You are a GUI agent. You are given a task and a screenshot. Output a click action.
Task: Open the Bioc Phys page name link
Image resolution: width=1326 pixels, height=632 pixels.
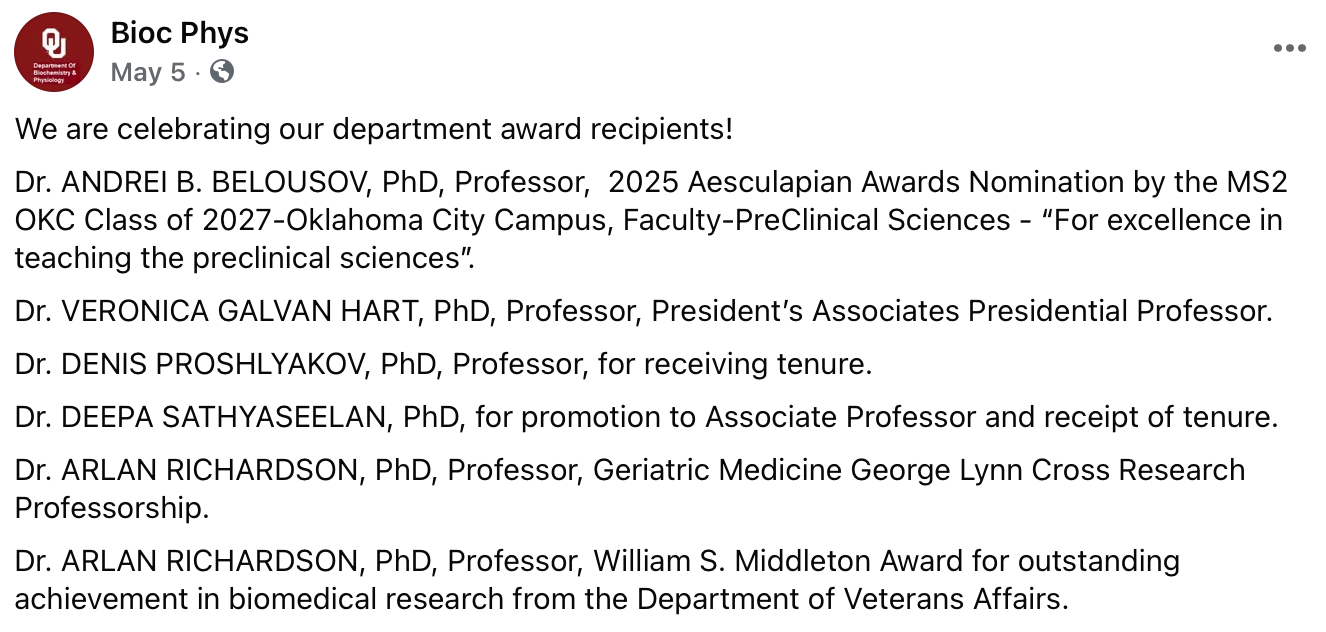point(179,34)
